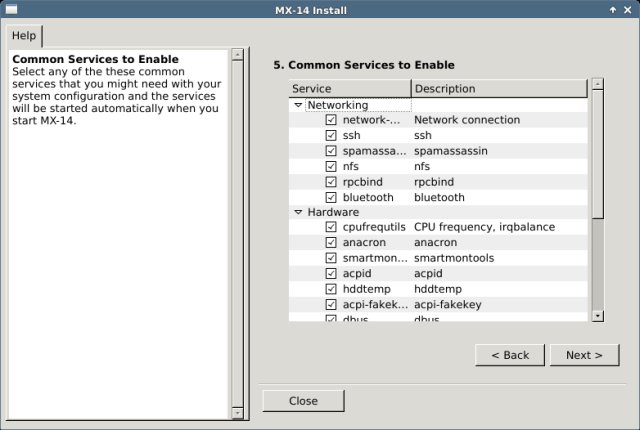The width and height of the screenshot is (640, 430).
Task: Select the 'Network connection' description cell
Action: (x=467, y=120)
